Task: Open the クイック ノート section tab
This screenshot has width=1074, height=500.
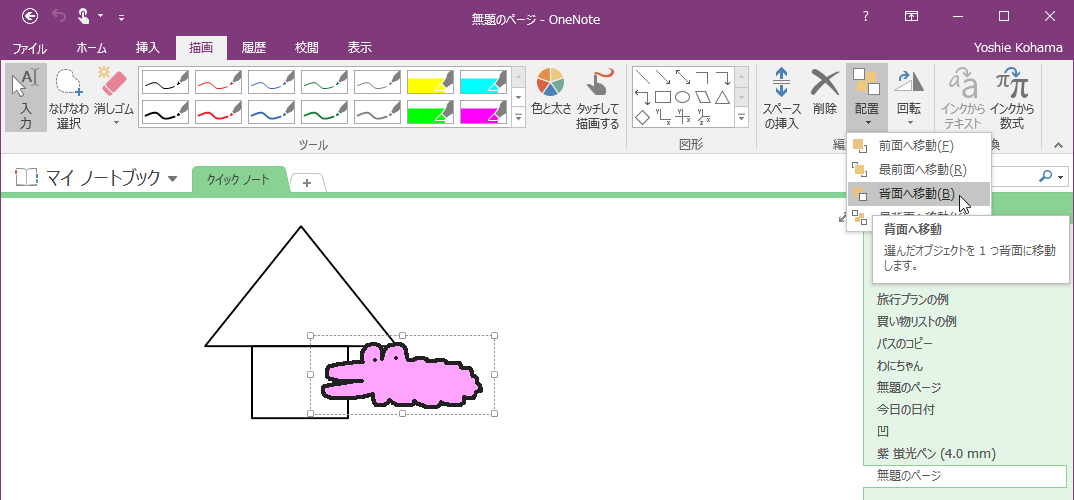Action: (238, 180)
